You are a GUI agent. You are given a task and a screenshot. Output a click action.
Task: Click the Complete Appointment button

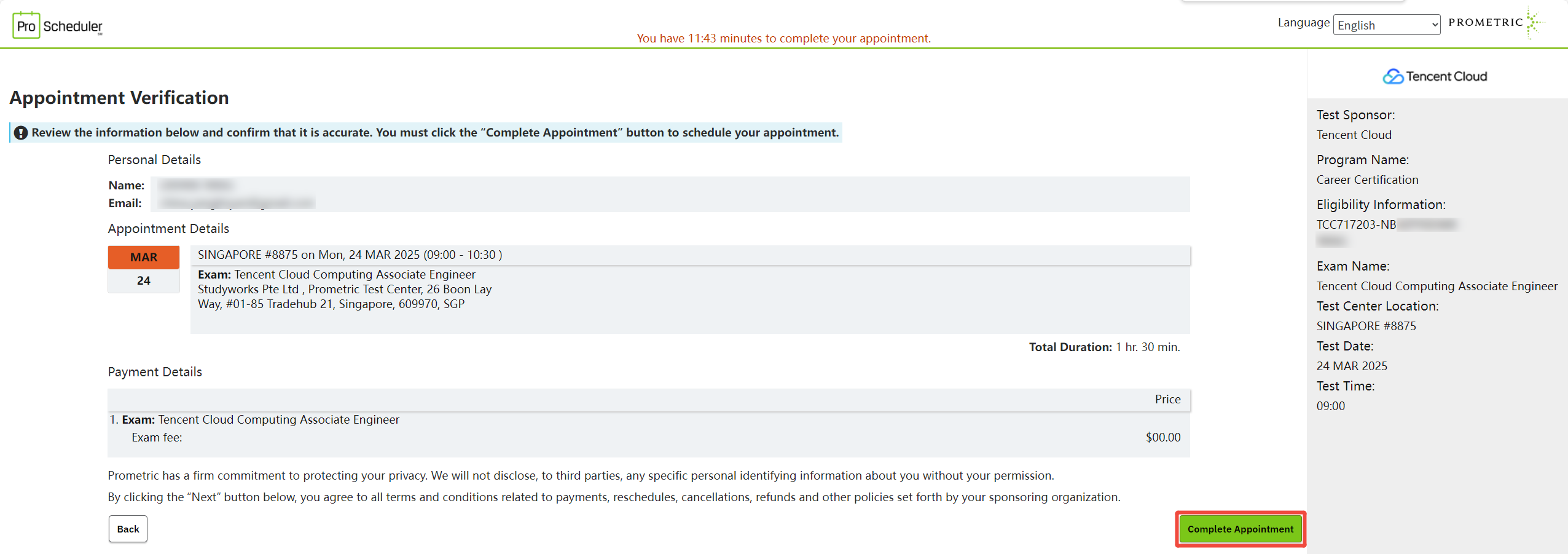pos(1240,529)
